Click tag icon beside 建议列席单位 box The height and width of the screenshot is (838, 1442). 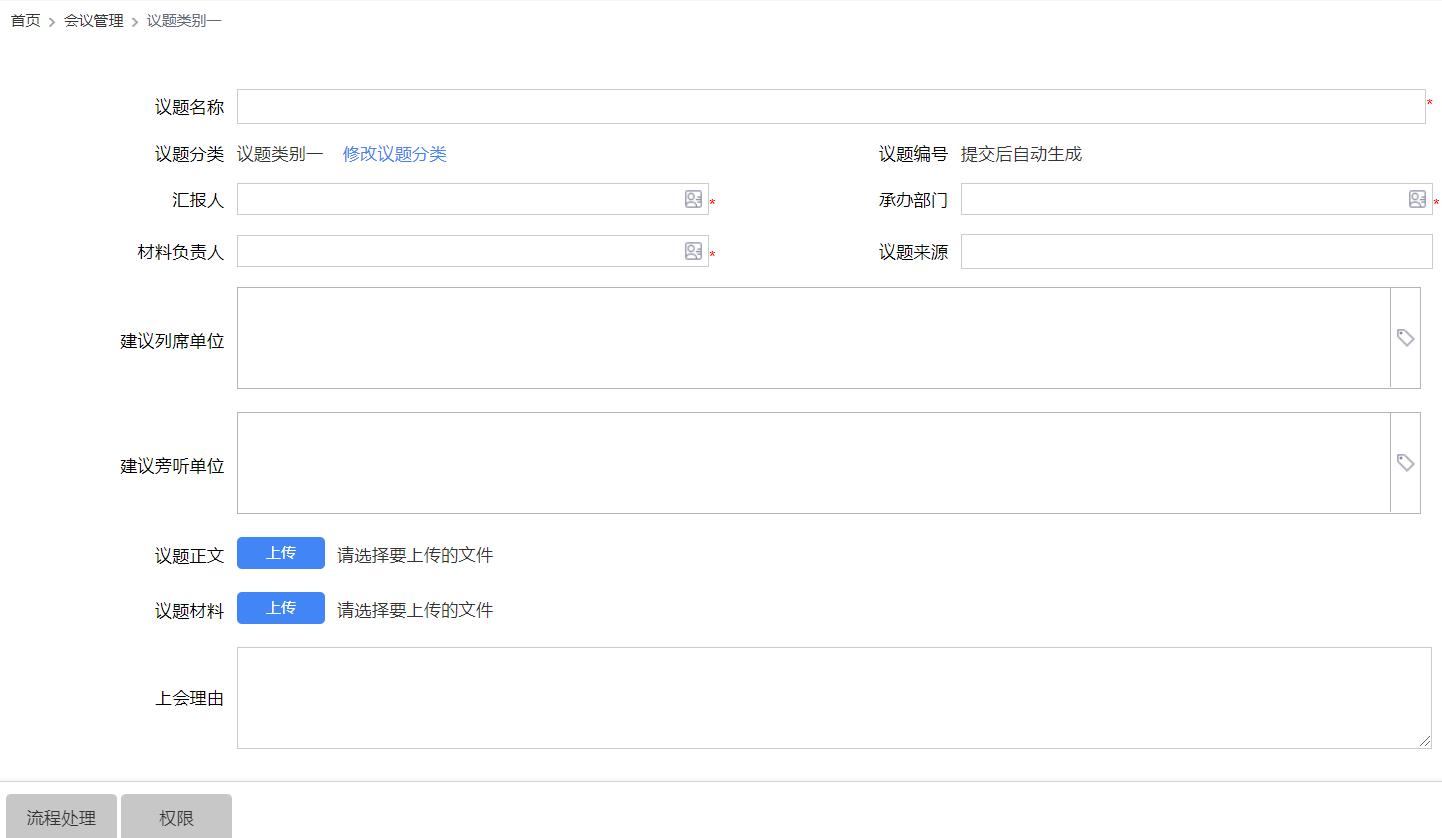coord(1405,338)
